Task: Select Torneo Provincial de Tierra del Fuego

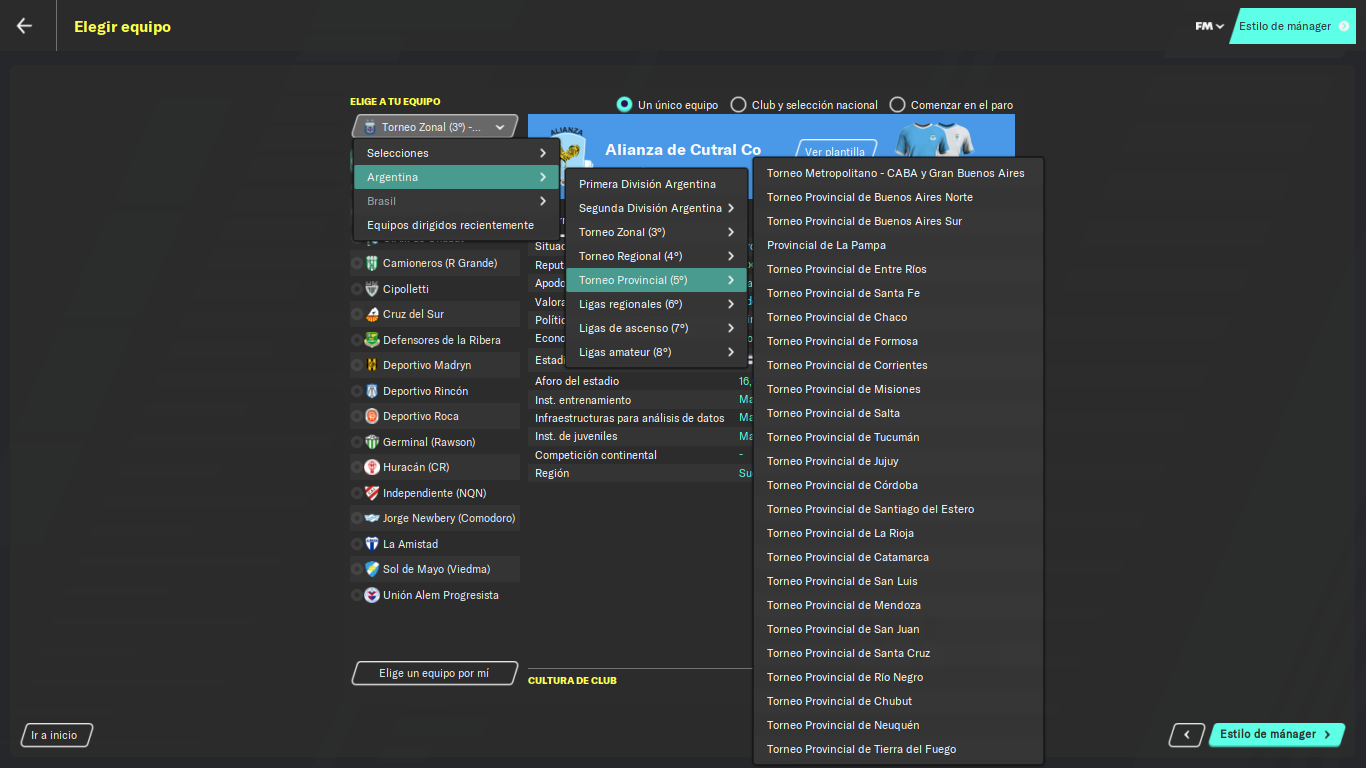Action: (898, 749)
